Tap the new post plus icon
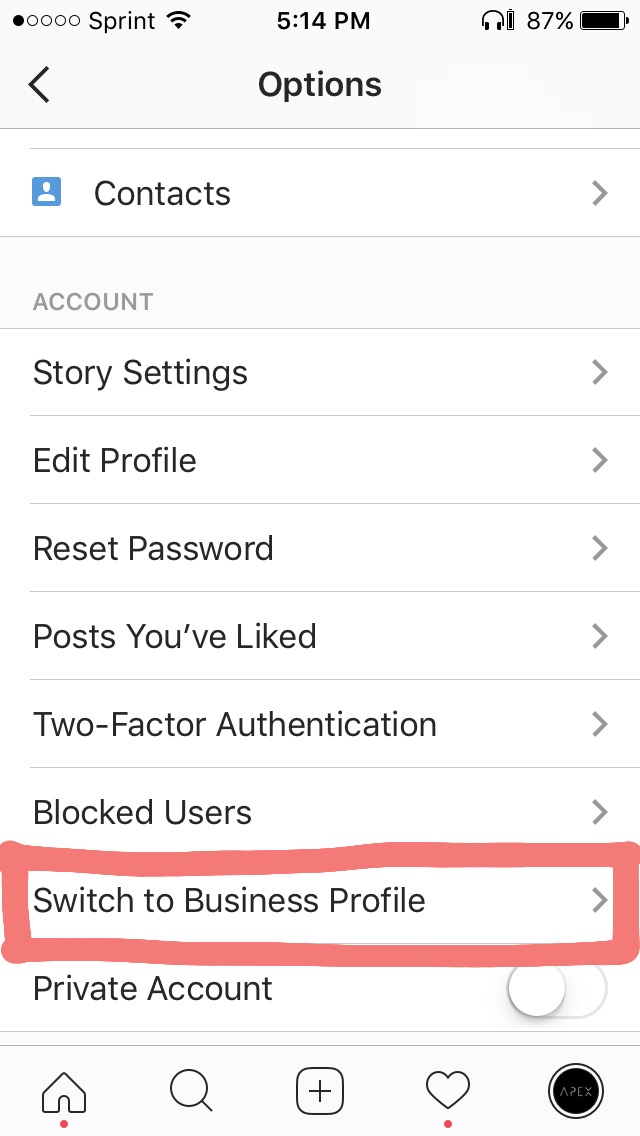The height and width of the screenshot is (1136, 640). coord(320,1089)
